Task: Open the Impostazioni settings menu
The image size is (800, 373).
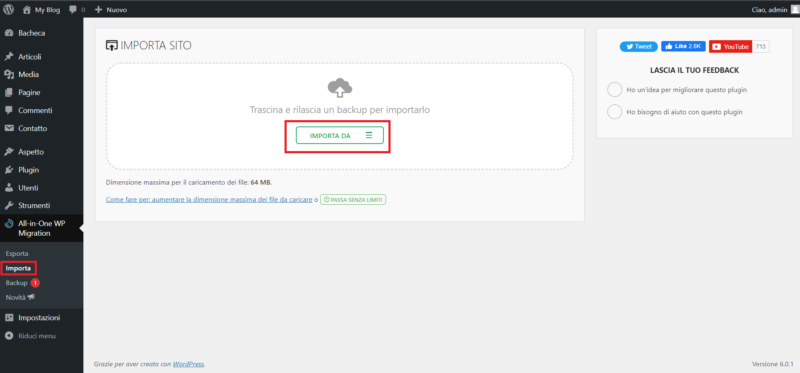Action: point(39,317)
